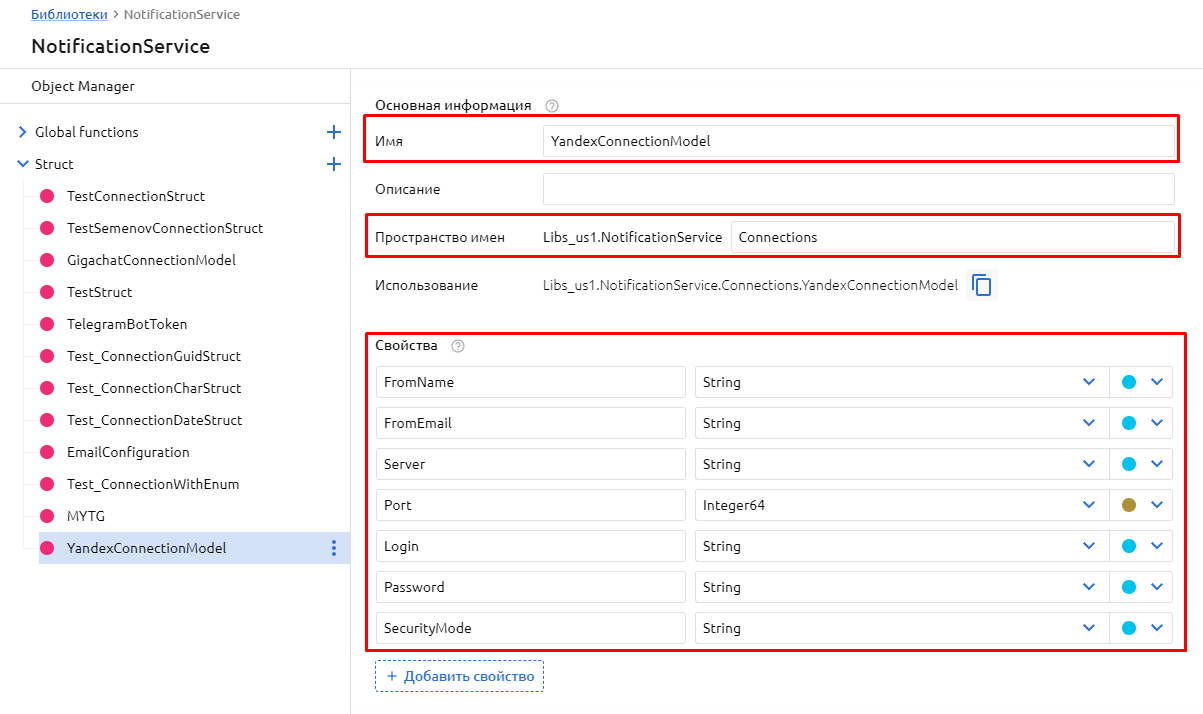Click help icon next to Свойства
The image size is (1203, 714).
pyautogui.click(x=458, y=346)
